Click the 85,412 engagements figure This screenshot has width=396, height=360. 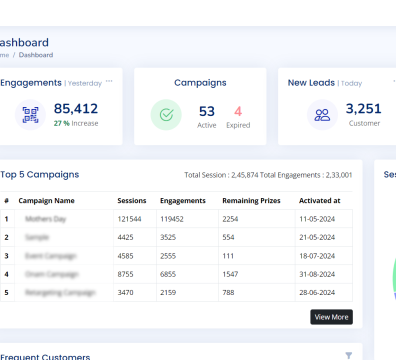(x=76, y=109)
